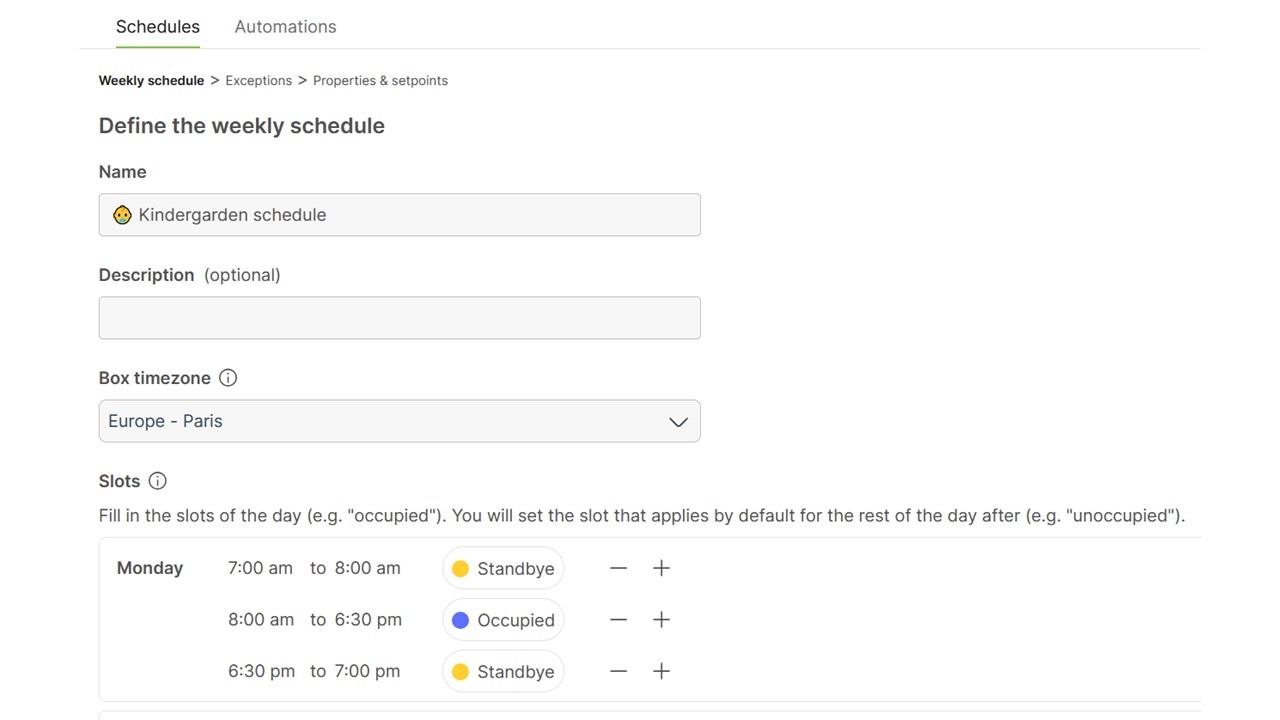This screenshot has width=1280, height=720.
Task: Select the Schedules tab
Action: [x=157, y=27]
